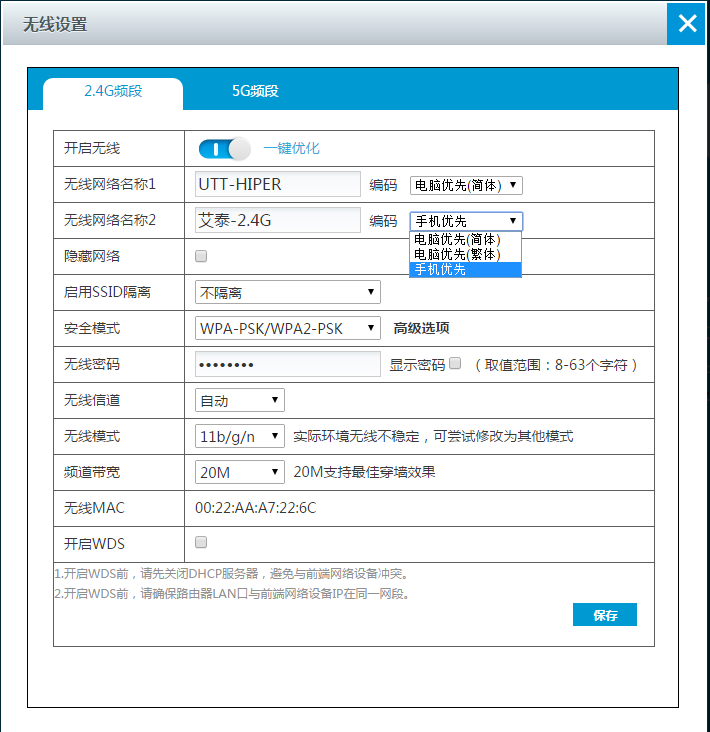Expand the 安全模式 WPA-PSK/WPA2-PSK dropdown

pyautogui.click(x=287, y=328)
